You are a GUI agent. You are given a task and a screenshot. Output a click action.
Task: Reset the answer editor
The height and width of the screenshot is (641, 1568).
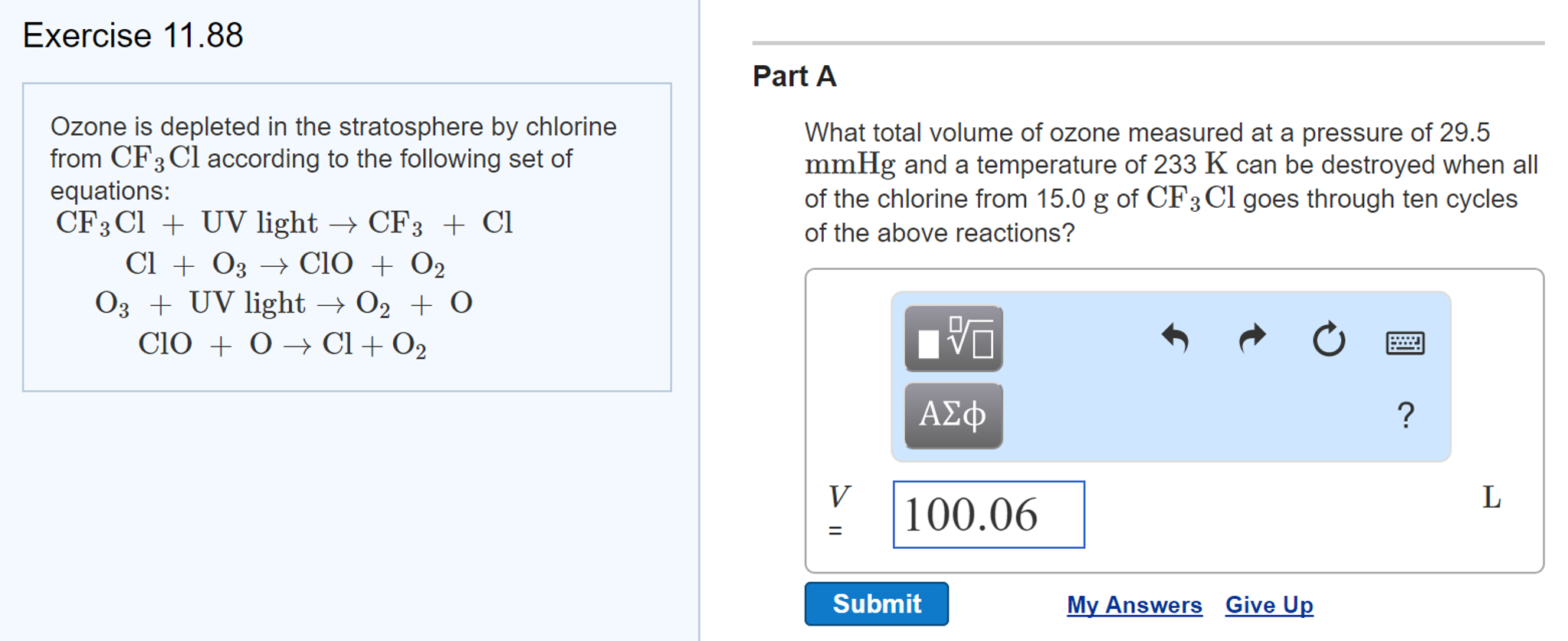click(x=1327, y=340)
